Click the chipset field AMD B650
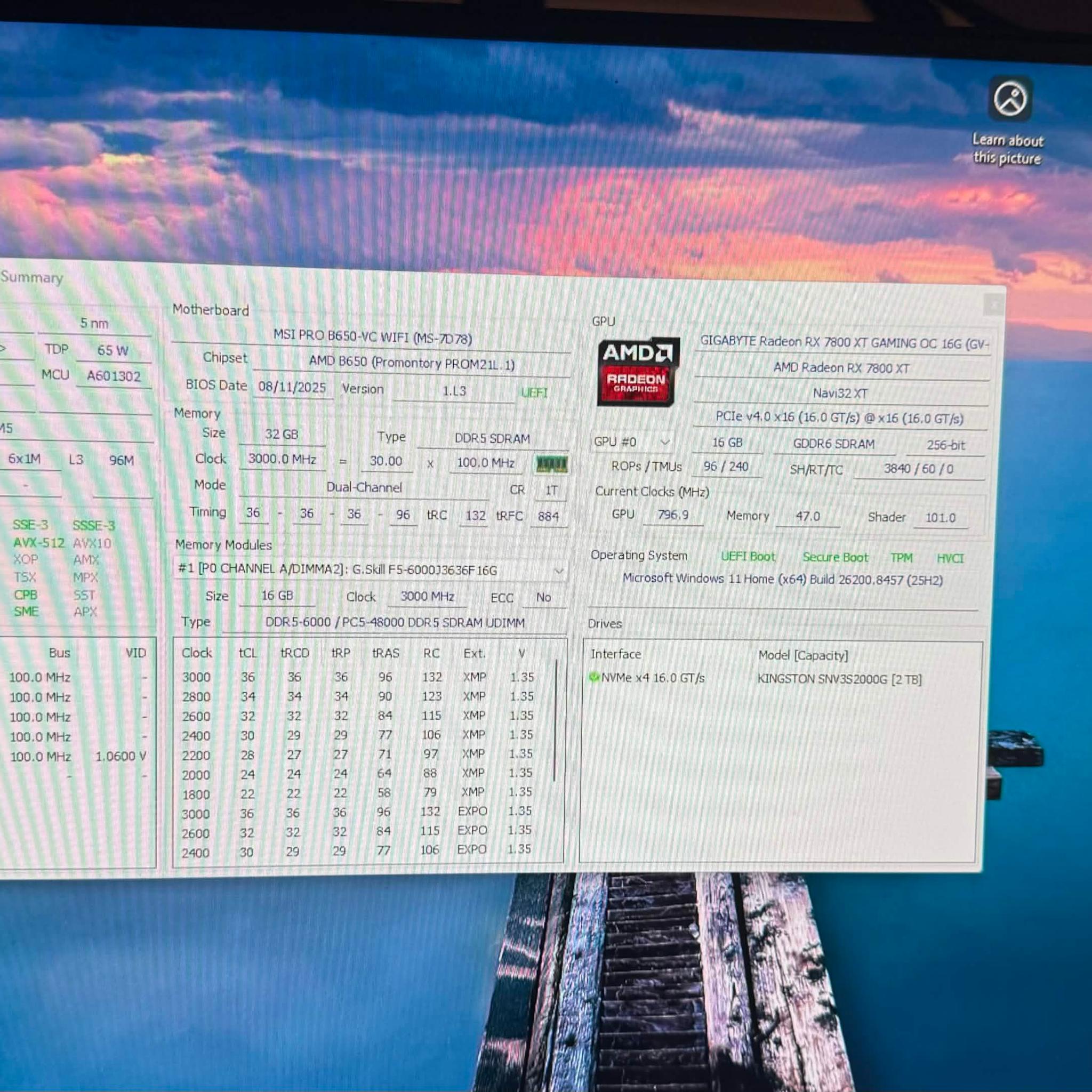Image resolution: width=1092 pixels, height=1092 pixels. point(412,363)
